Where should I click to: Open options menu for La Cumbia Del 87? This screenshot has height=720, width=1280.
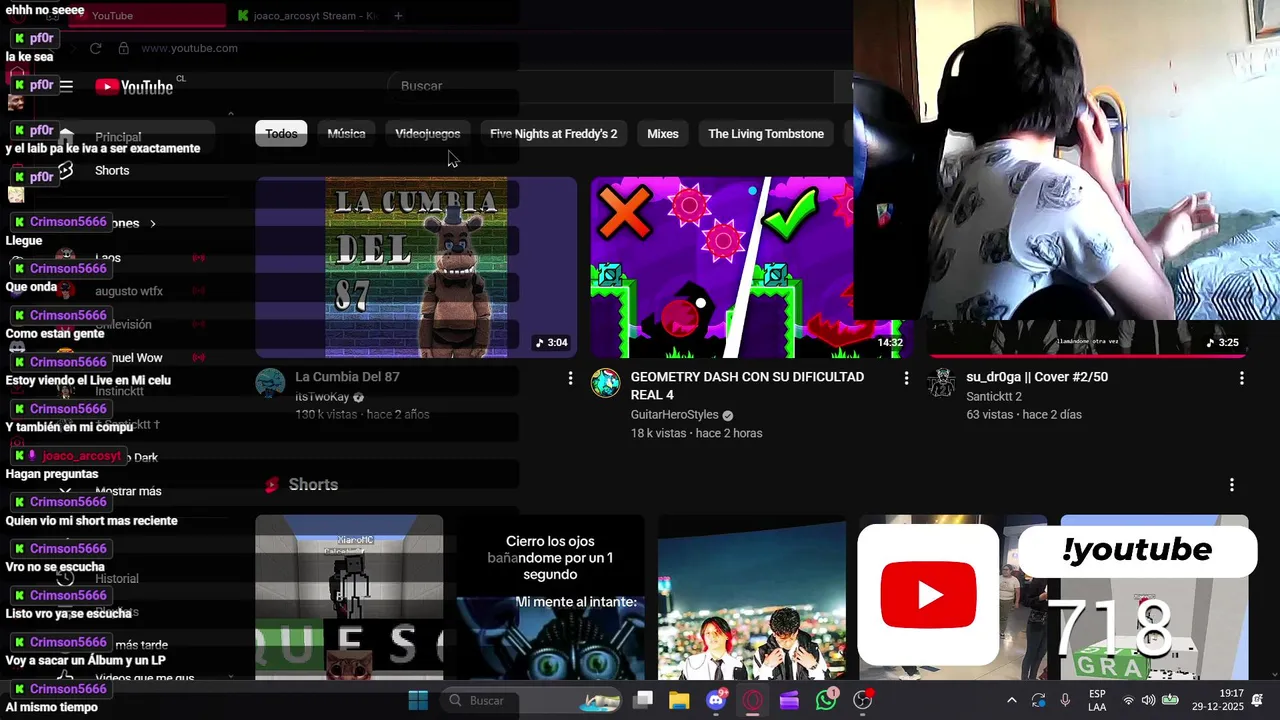(x=570, y=378)
